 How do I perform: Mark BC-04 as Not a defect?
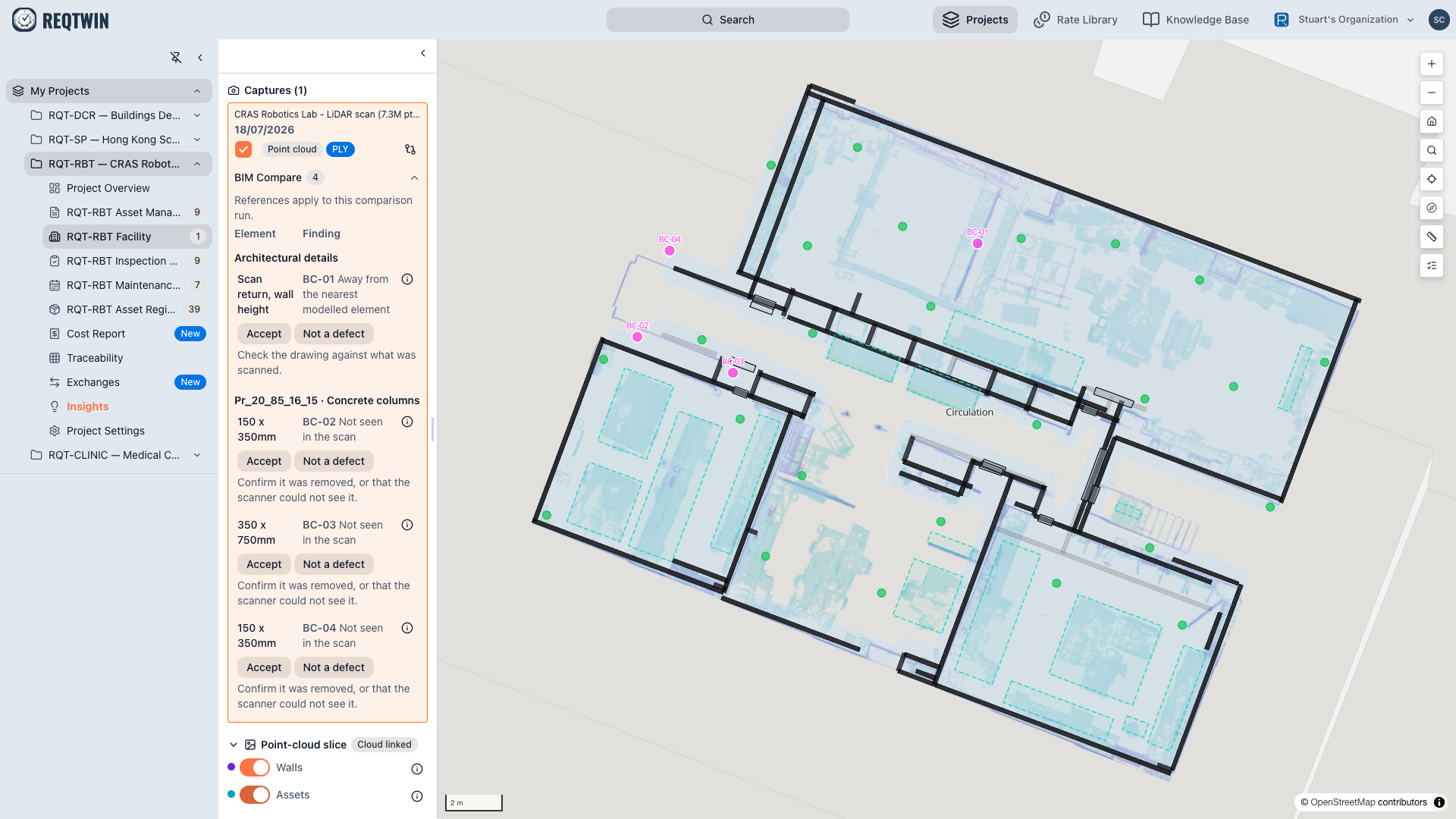[x=334, y=667]
